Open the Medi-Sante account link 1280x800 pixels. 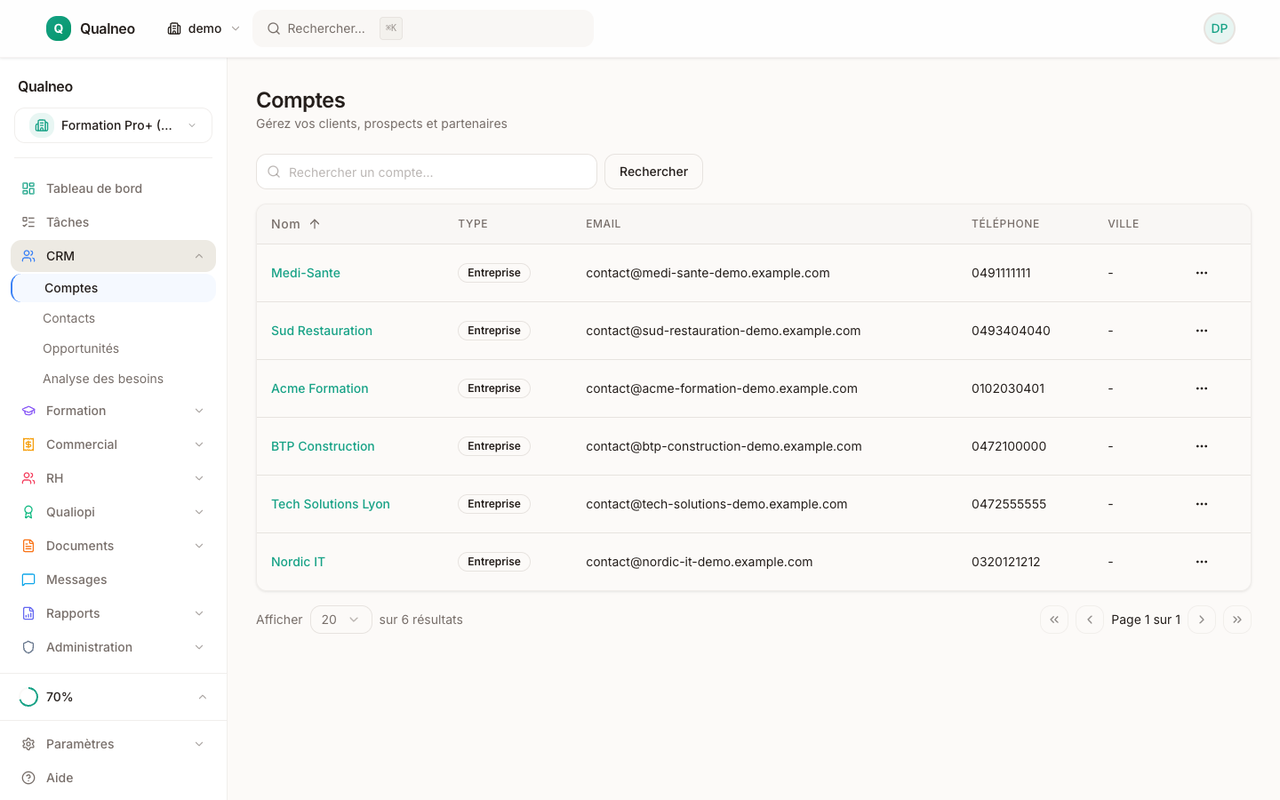[x=306, y=273]
